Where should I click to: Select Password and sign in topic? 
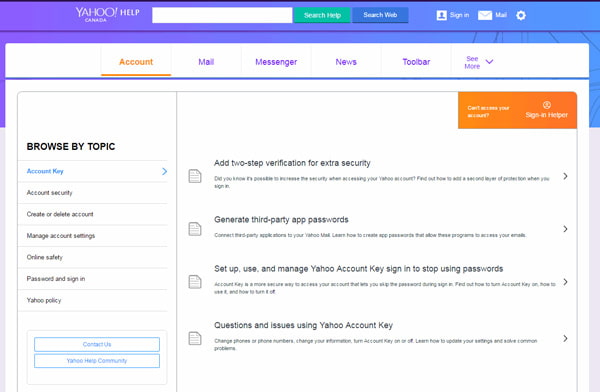pos(93,278)
